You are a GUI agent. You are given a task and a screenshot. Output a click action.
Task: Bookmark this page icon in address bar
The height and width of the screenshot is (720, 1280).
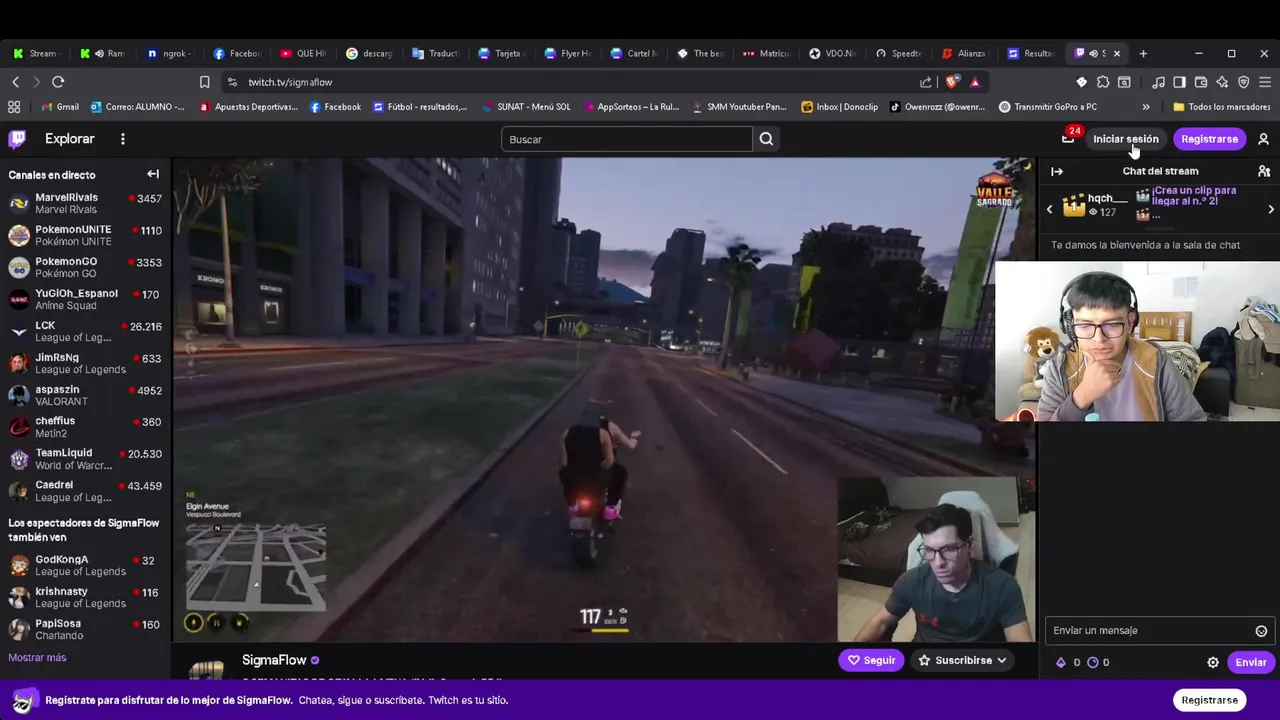pos(204,82)
